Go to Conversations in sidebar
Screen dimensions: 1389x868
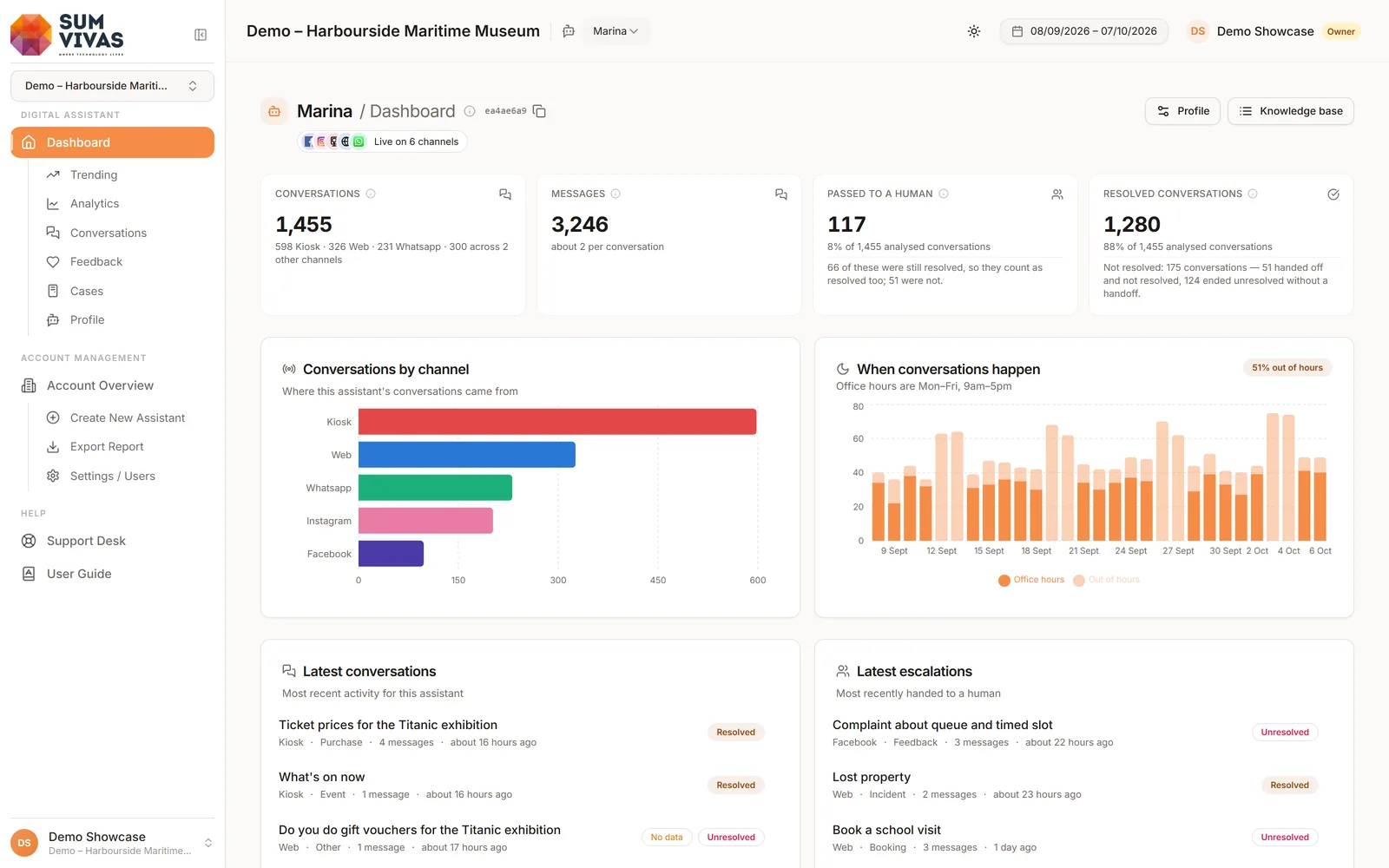coord(109,233)
